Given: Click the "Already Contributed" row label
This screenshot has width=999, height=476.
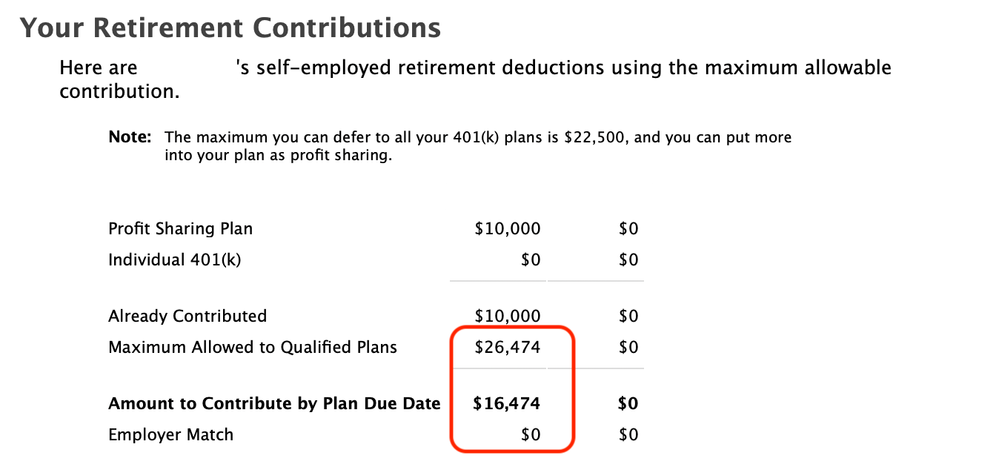Looking at the screenshot, I should [187, 316].
